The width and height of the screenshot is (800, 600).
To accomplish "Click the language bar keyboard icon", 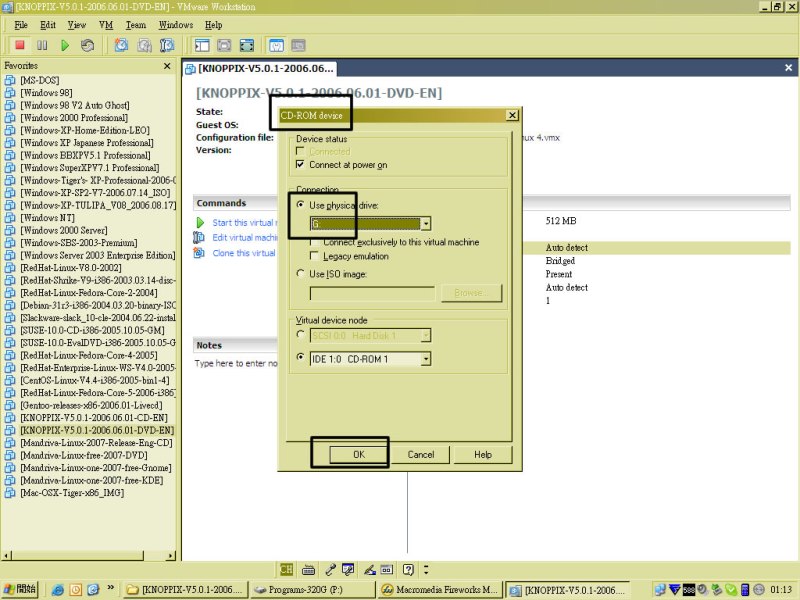I will point(308,569).
